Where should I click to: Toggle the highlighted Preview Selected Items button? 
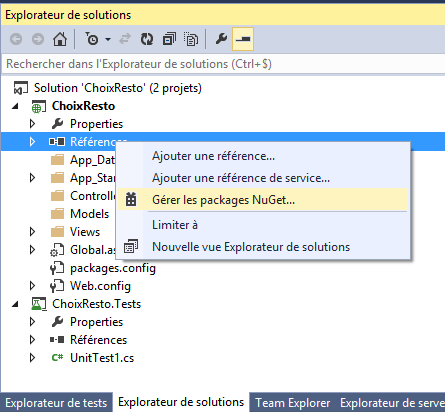click(243, 39)
